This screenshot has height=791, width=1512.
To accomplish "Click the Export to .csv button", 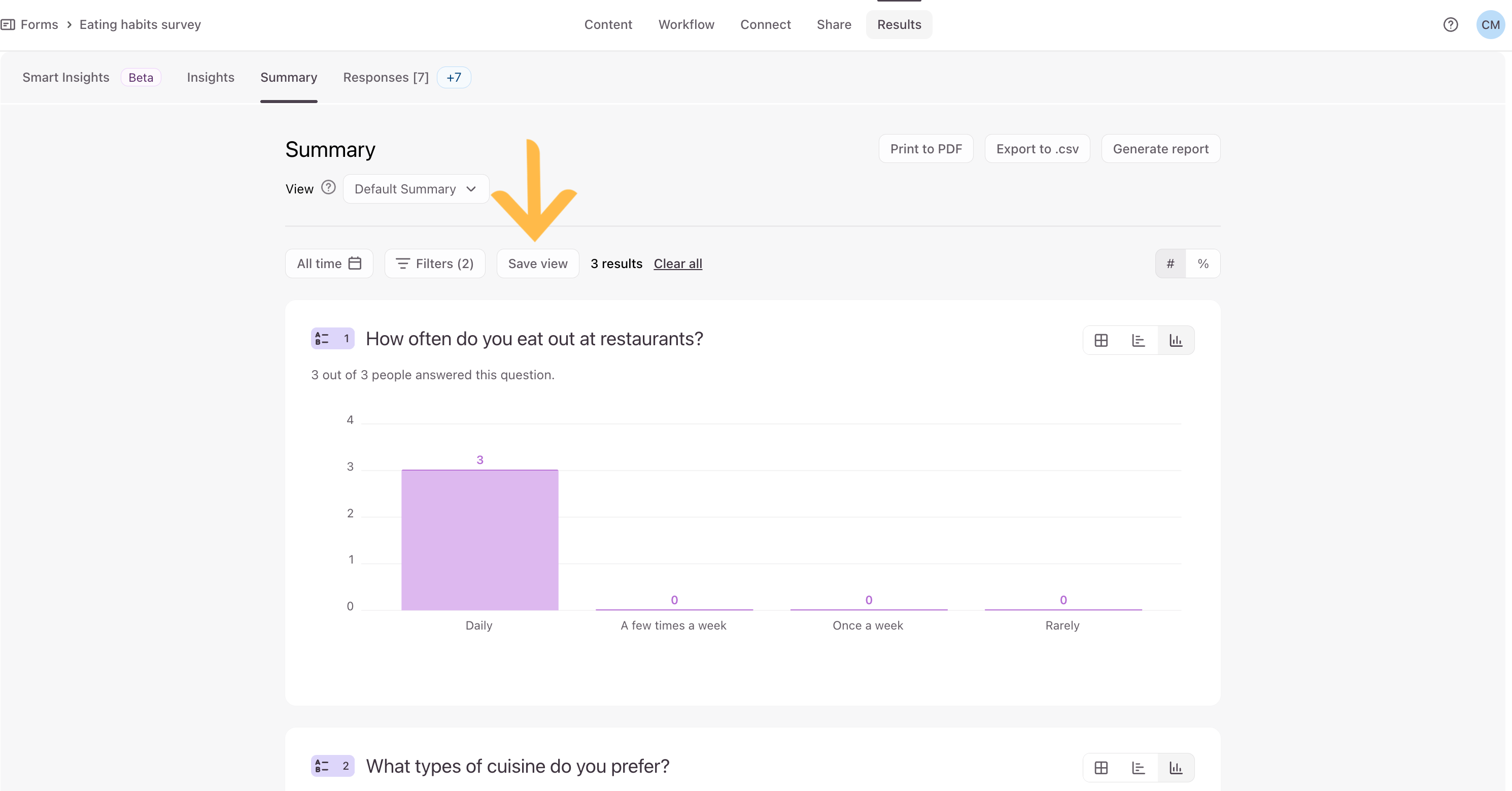I will 1037,149.
